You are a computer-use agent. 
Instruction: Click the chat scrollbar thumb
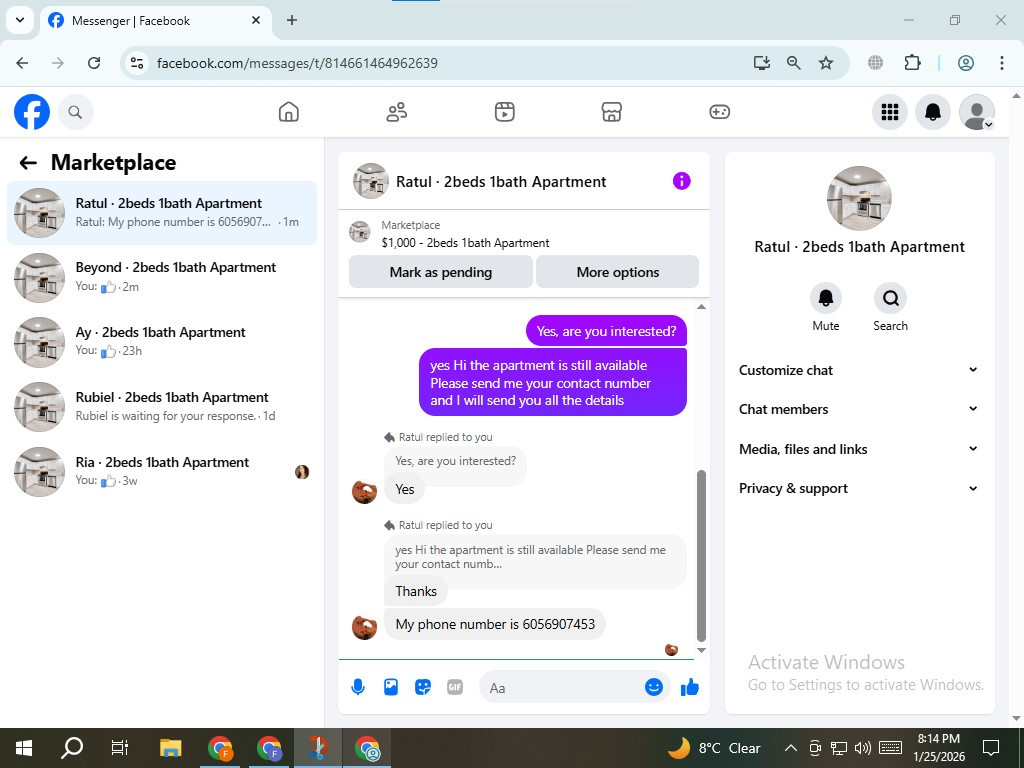pos(701,556)
